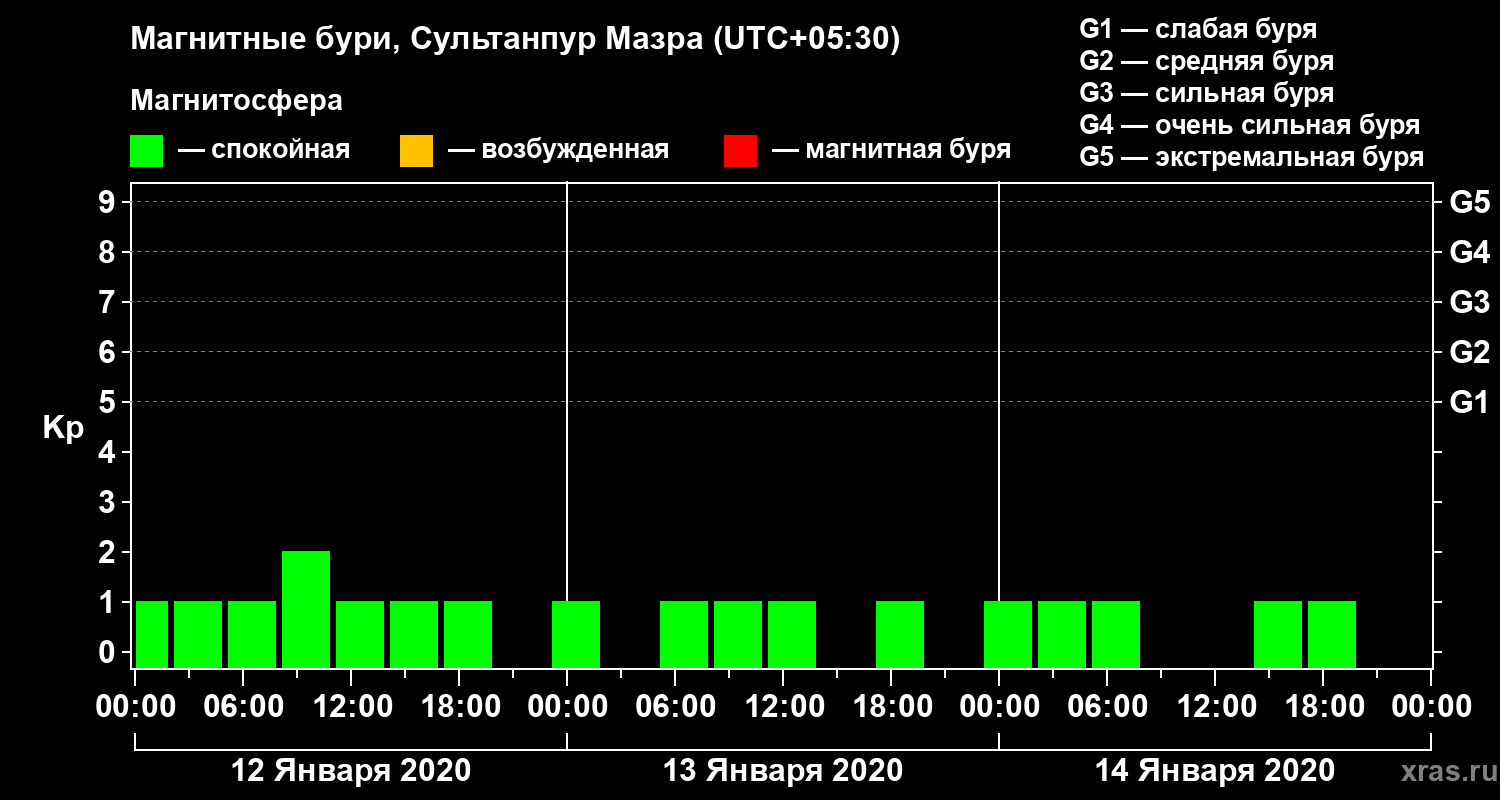Click the '— возбужденная' legend label

coord(558,151)
